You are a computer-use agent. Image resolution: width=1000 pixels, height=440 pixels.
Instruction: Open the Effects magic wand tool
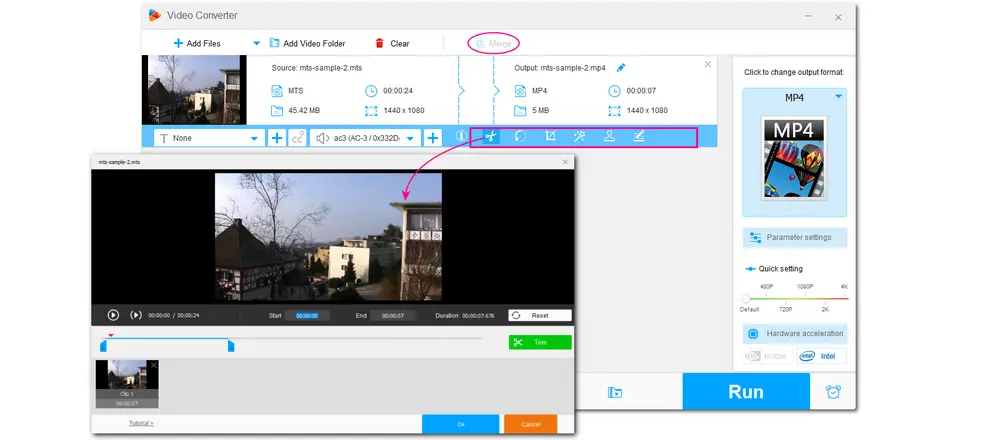(x=579, y=137)
